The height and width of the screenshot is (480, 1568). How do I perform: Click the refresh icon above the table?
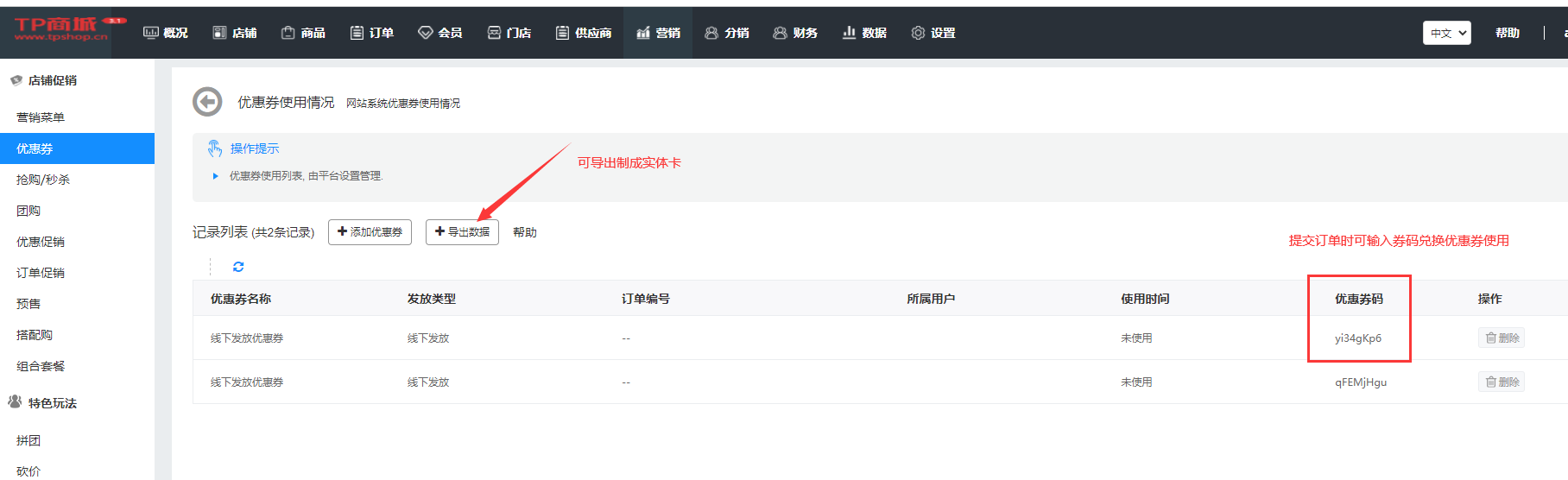(238, 267)
